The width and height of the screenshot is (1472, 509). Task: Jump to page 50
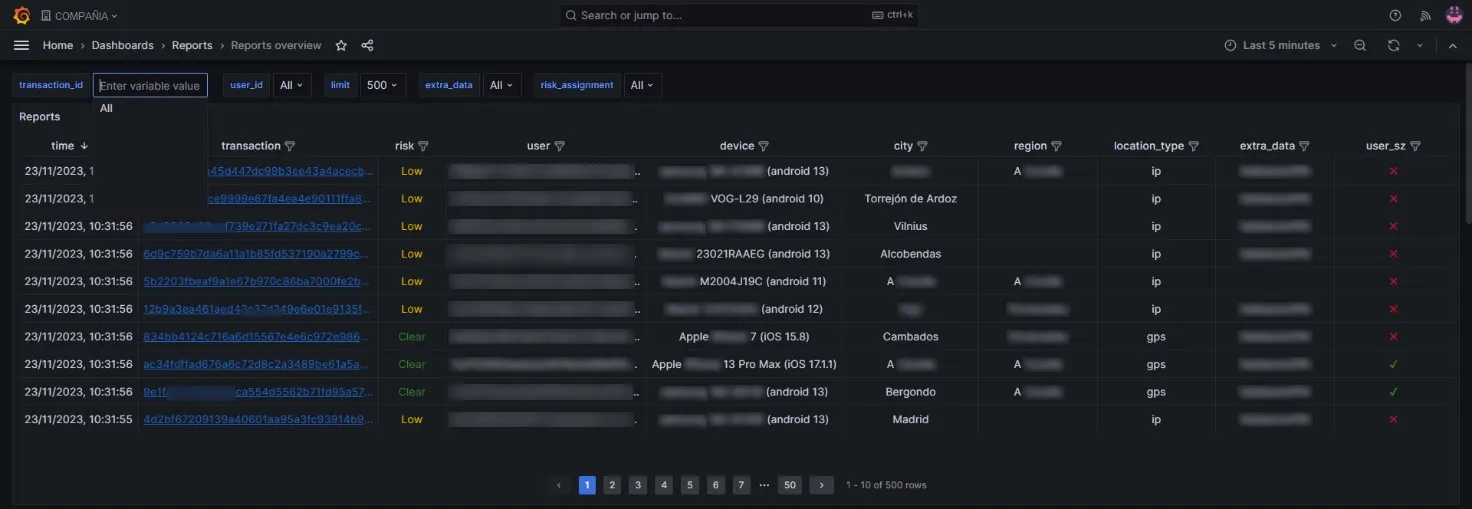(x=790, y=485)
